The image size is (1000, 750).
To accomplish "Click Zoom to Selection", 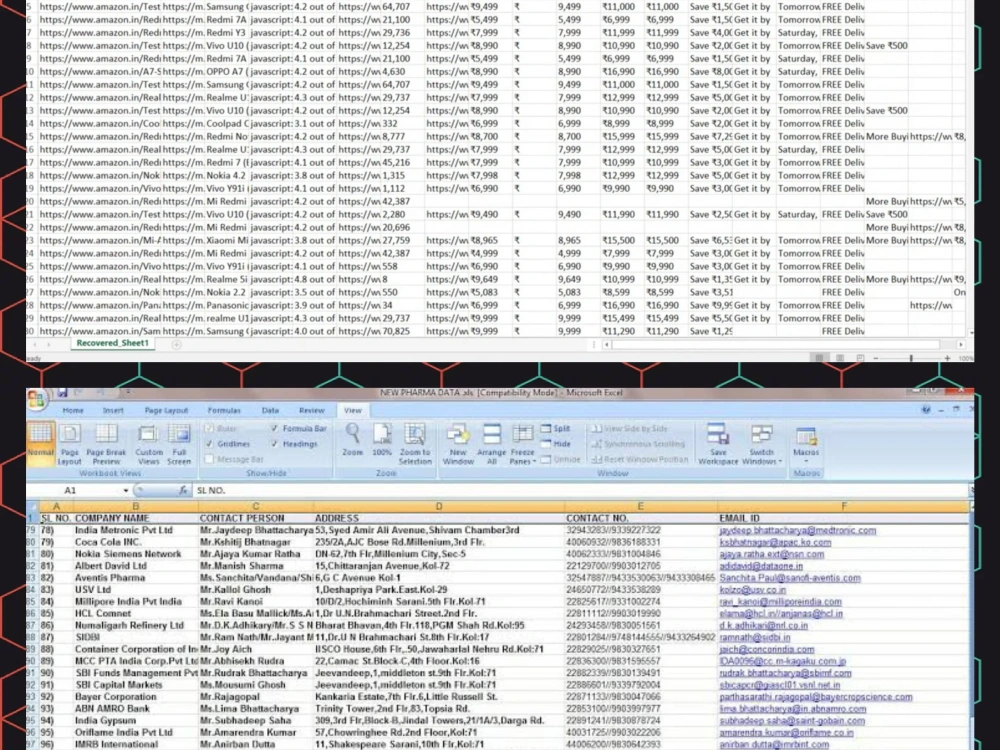I will click(415, 443).
